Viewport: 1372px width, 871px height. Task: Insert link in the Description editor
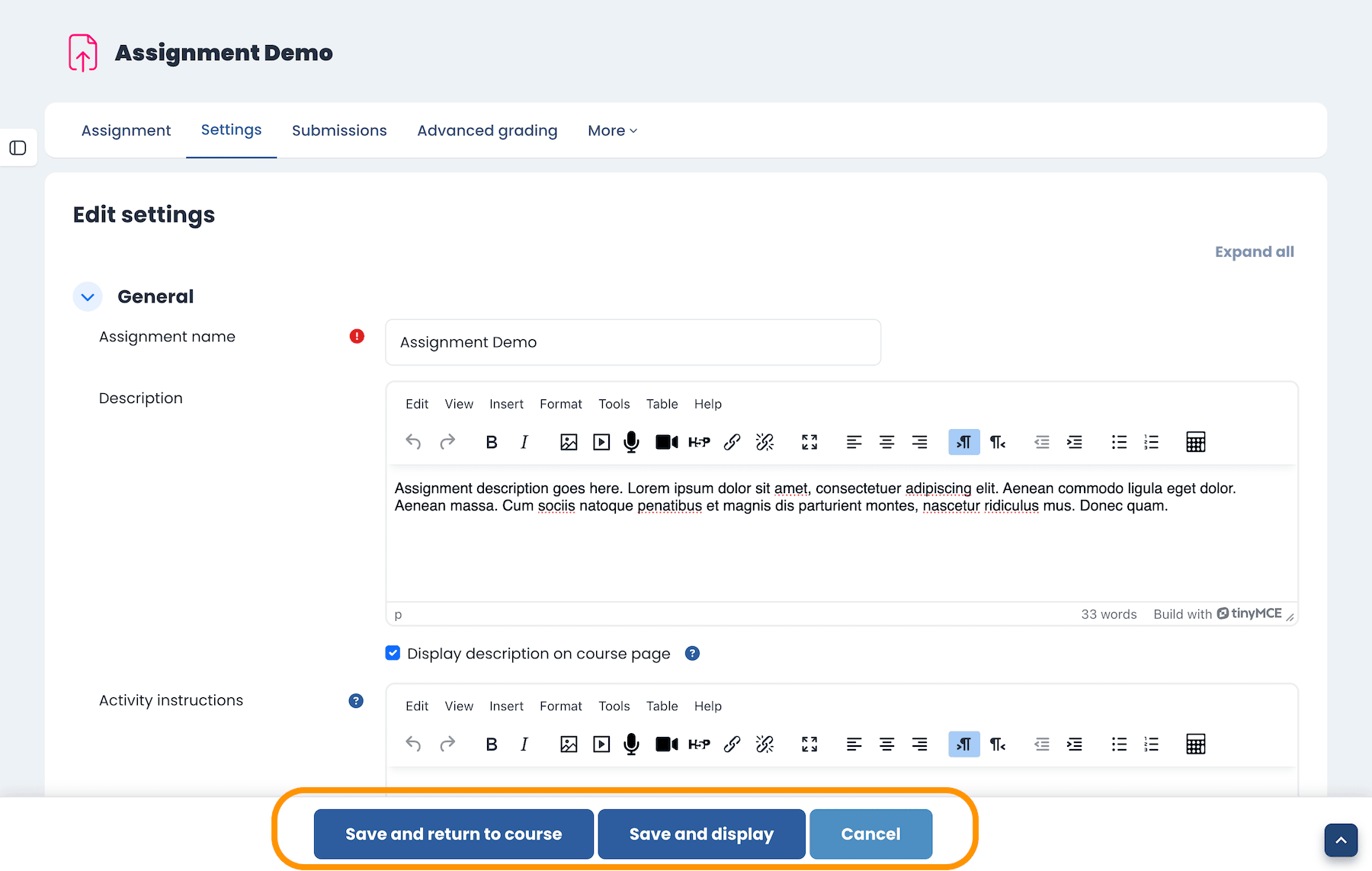click(732, 442)
